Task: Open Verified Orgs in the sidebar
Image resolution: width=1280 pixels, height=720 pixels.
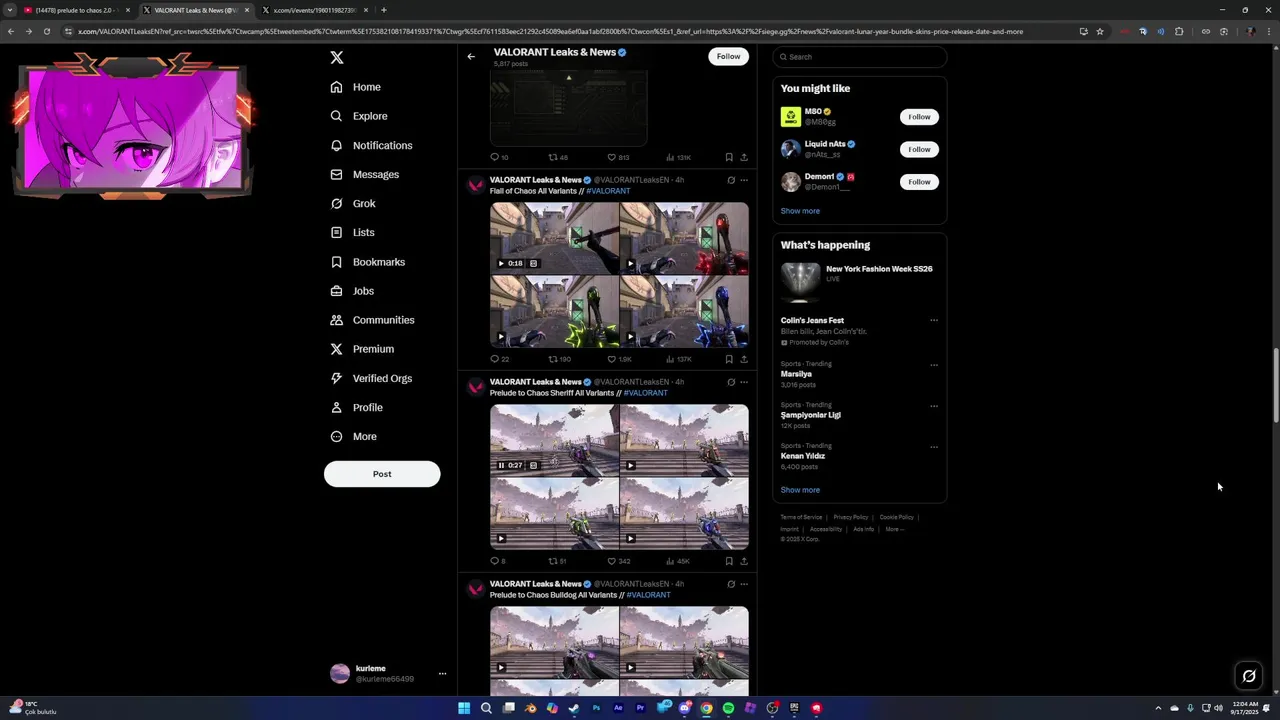Action: click(x=371, y=378)
